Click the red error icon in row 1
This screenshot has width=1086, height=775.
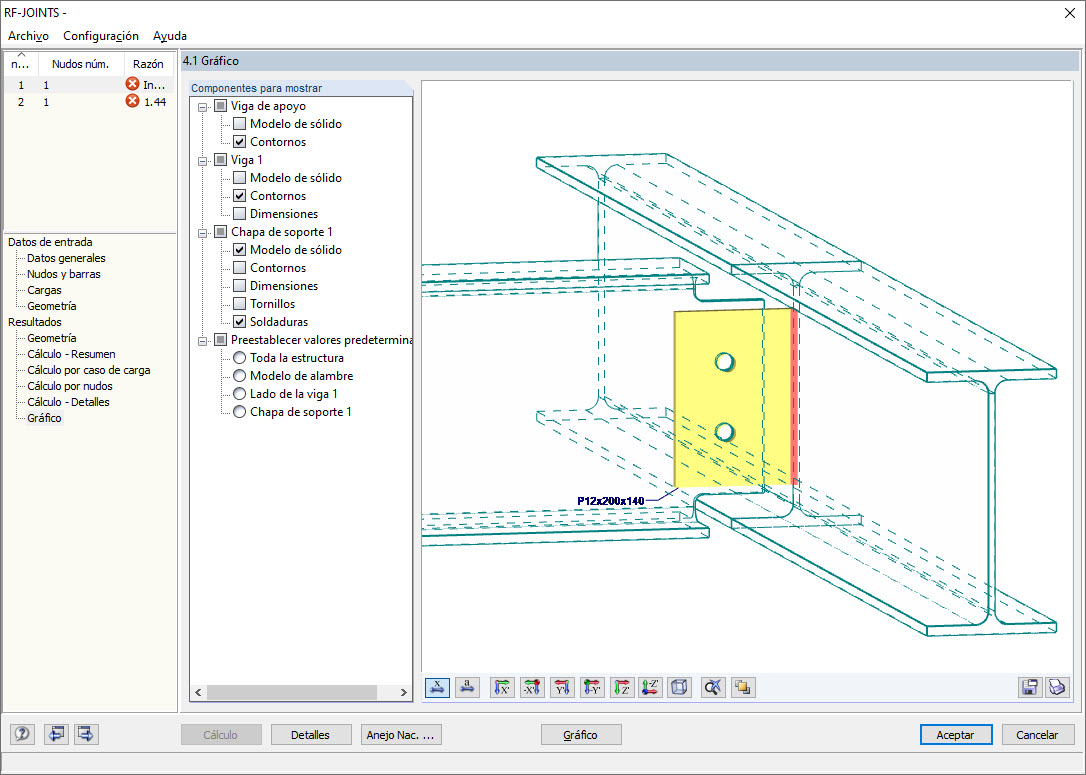[132, 84]
